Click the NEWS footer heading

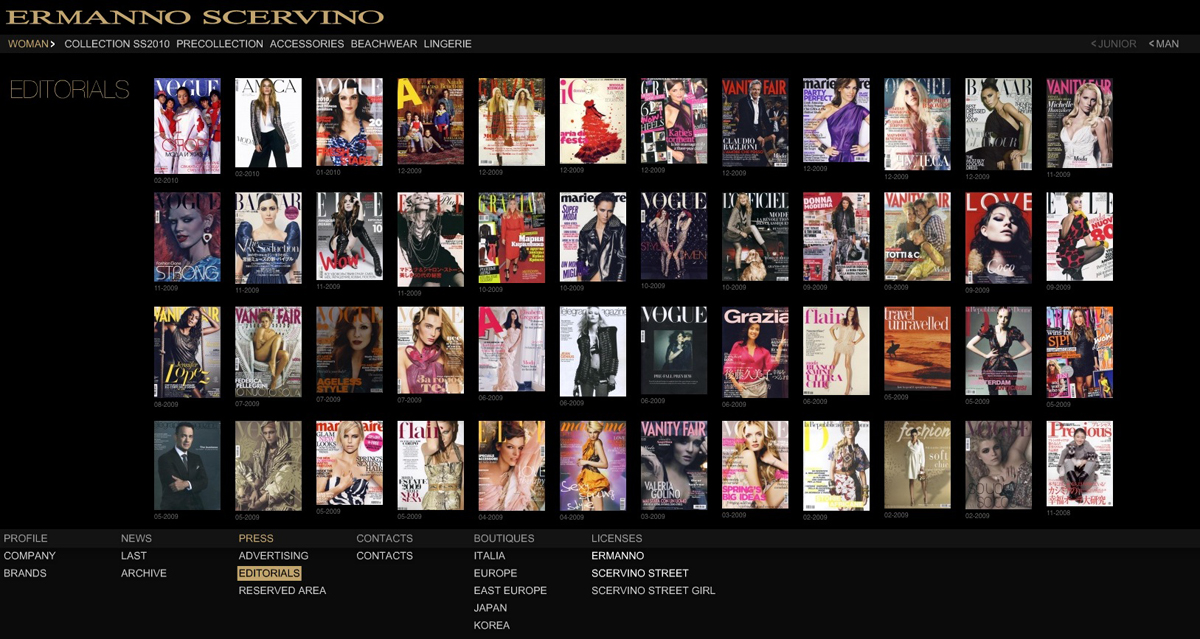click(x=137, y=538)
